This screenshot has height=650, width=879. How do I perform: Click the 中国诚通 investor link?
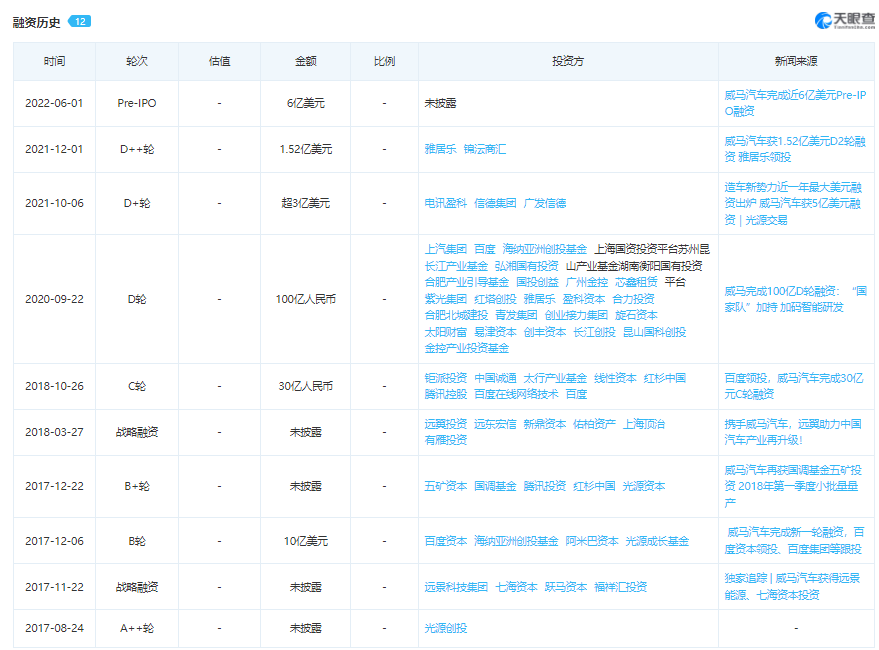[495, 378]
